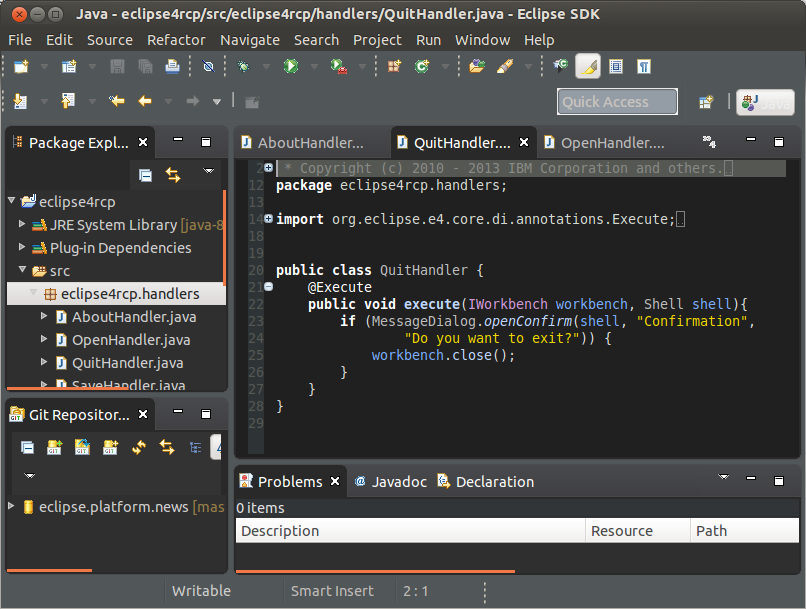This screenshot has width=806, height=609.
Task: Click the Save All toolbar icon
Action: pos(145,66)
